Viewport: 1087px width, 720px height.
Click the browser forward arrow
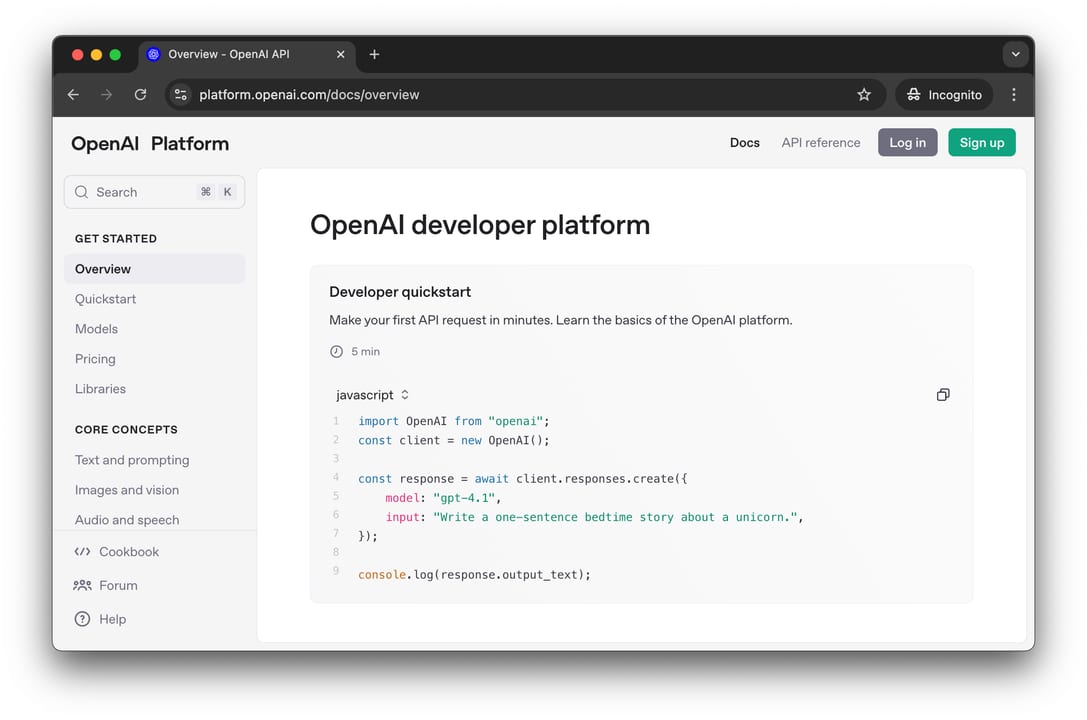106,95
